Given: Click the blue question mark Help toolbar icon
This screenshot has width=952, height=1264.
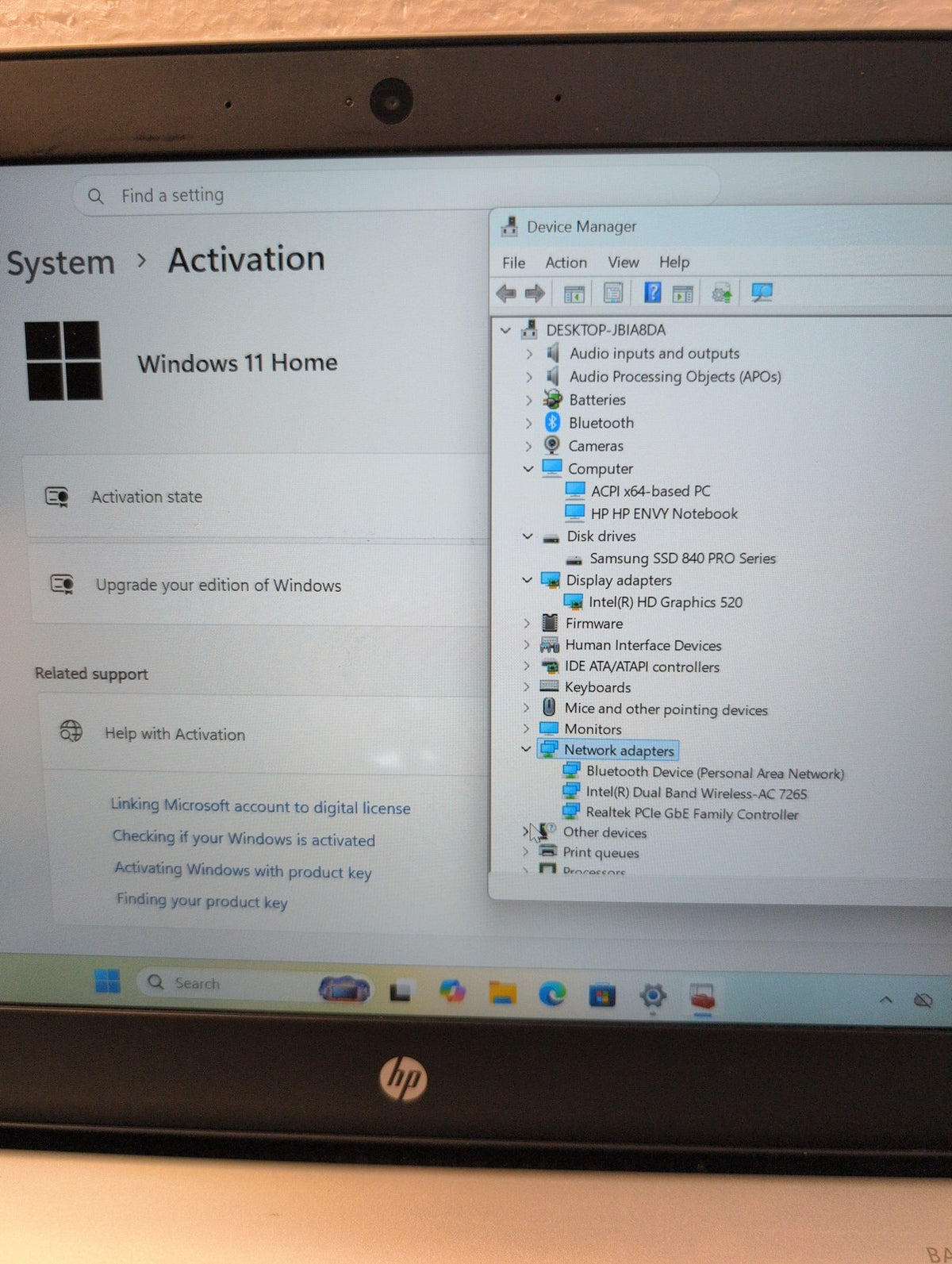Looking at the screenshot, I should click(652, 292).
